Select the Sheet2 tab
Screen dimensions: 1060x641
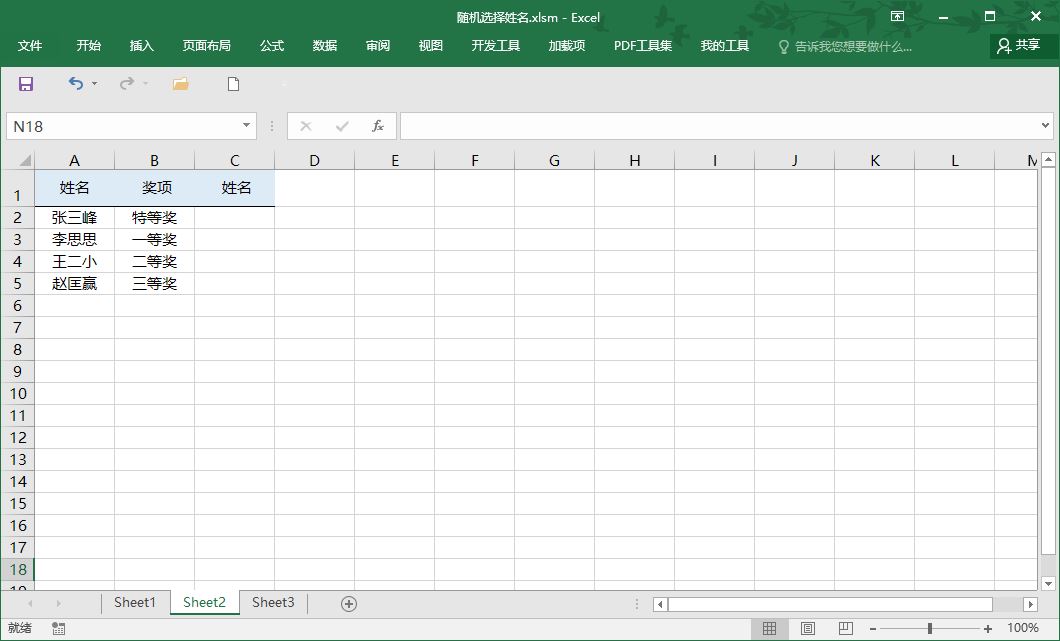(x=204, y=602)
